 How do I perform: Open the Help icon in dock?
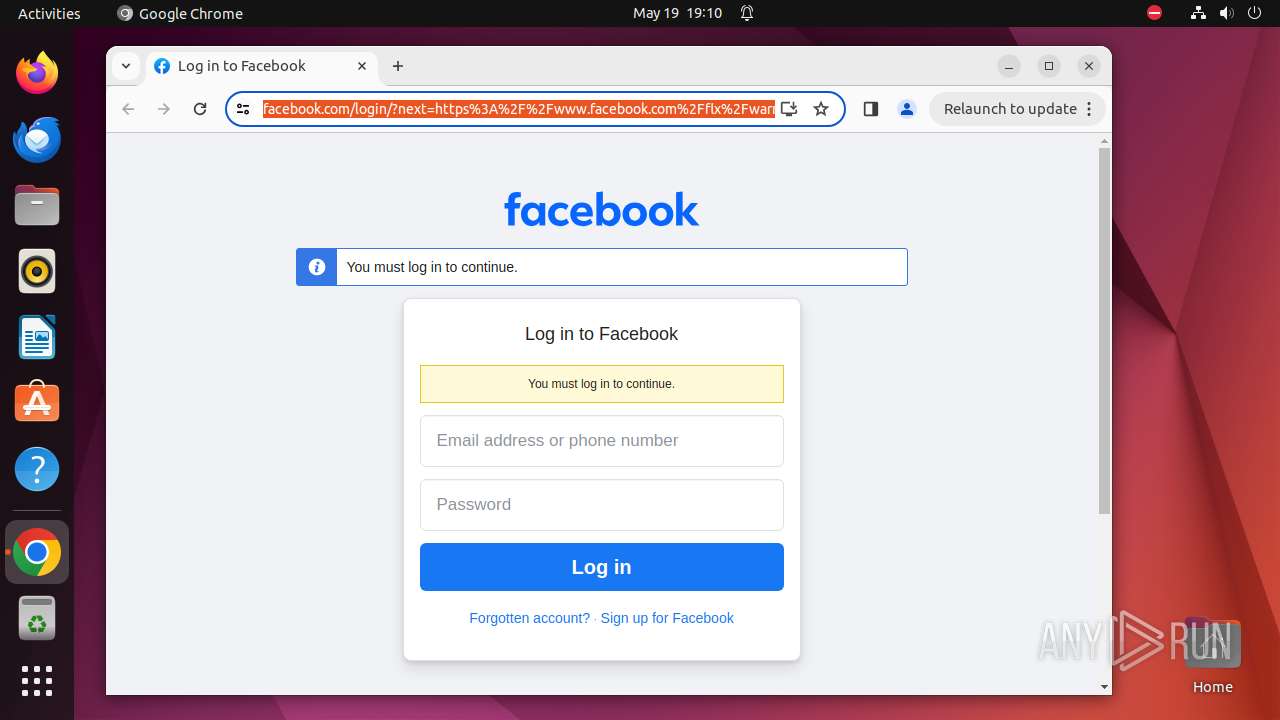pyautogui.click(x=37, y=469)
